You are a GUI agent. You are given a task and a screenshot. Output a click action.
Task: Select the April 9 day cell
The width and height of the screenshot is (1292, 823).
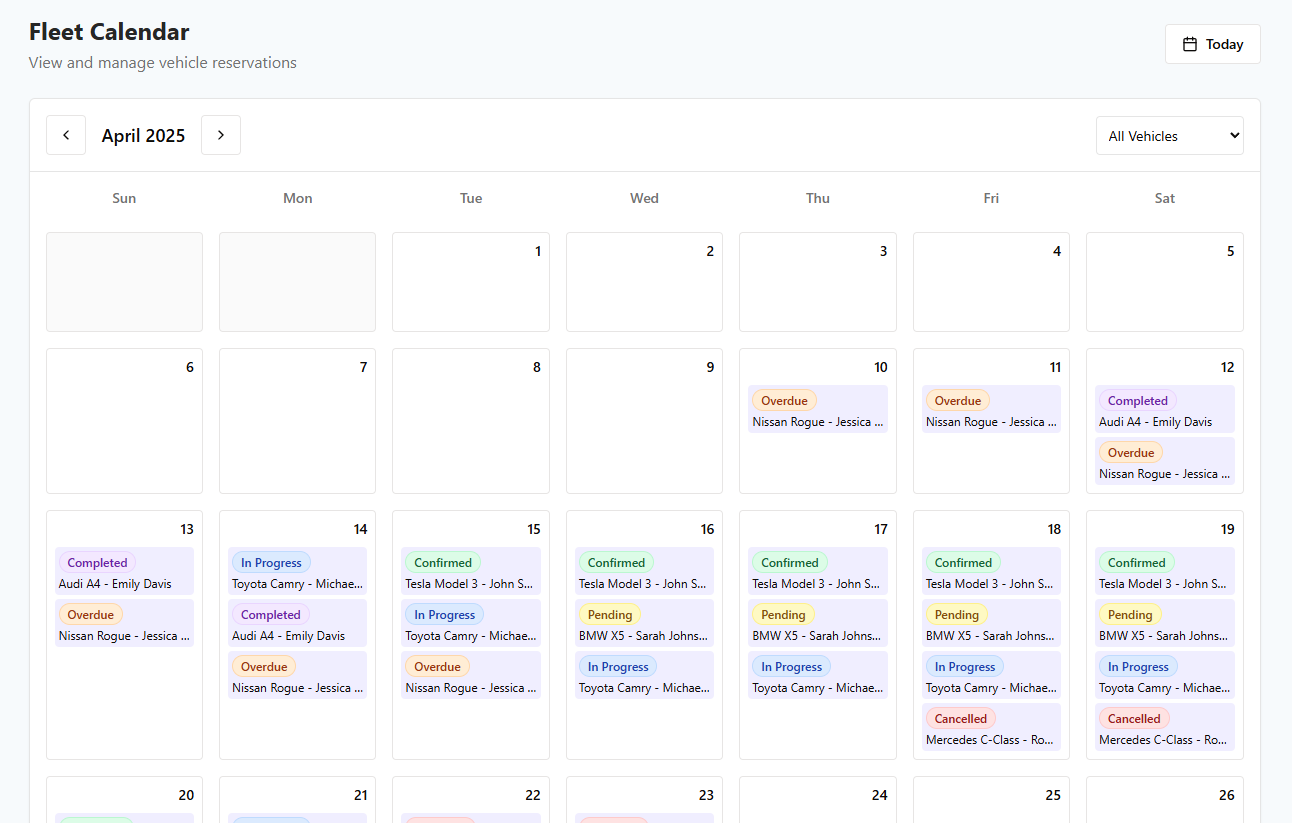(x=644, y=421)
